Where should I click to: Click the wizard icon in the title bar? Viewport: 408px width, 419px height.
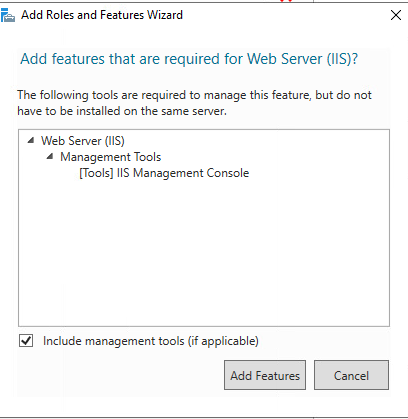[8, 15]
